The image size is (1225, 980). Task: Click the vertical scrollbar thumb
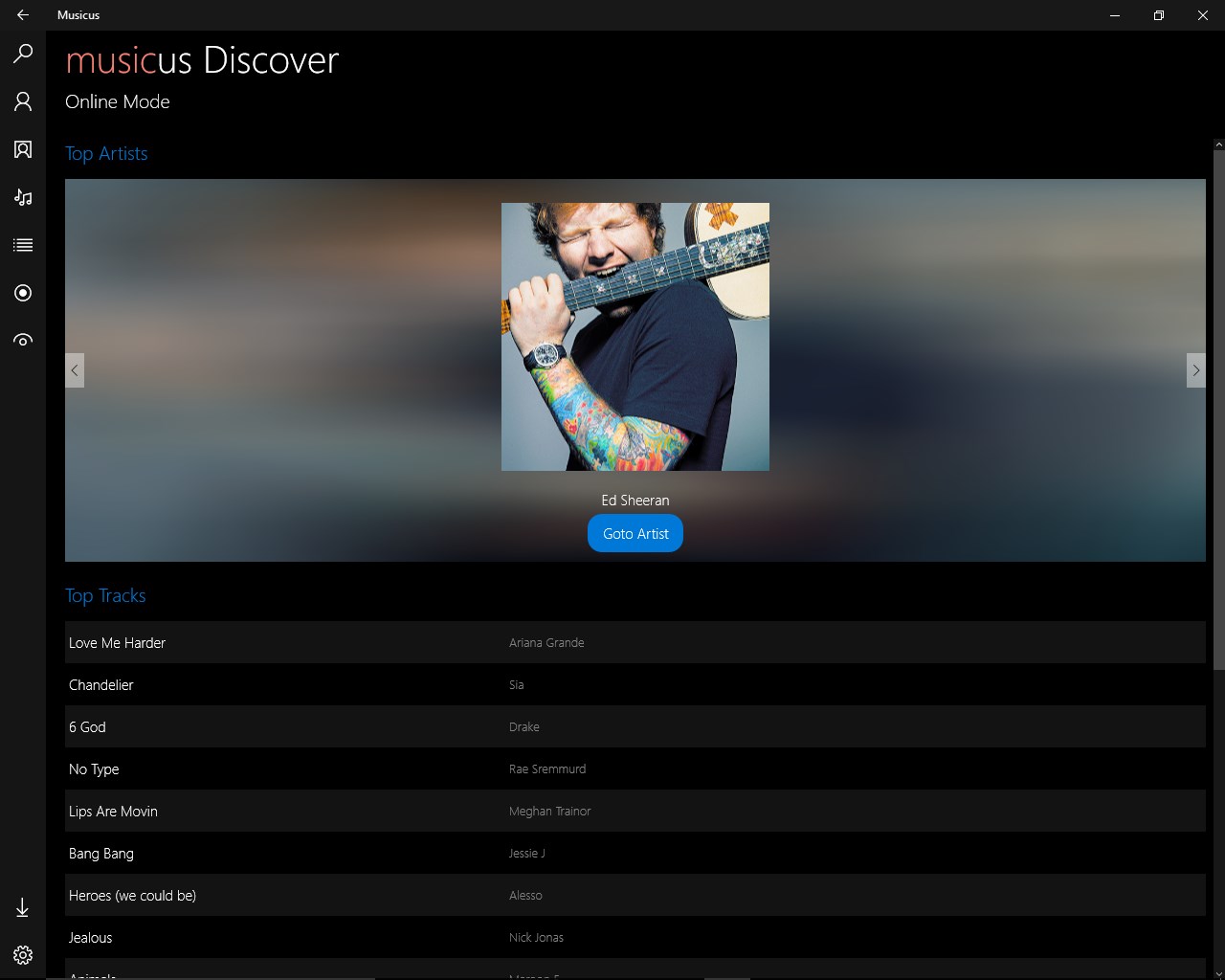click(1218, 410)
